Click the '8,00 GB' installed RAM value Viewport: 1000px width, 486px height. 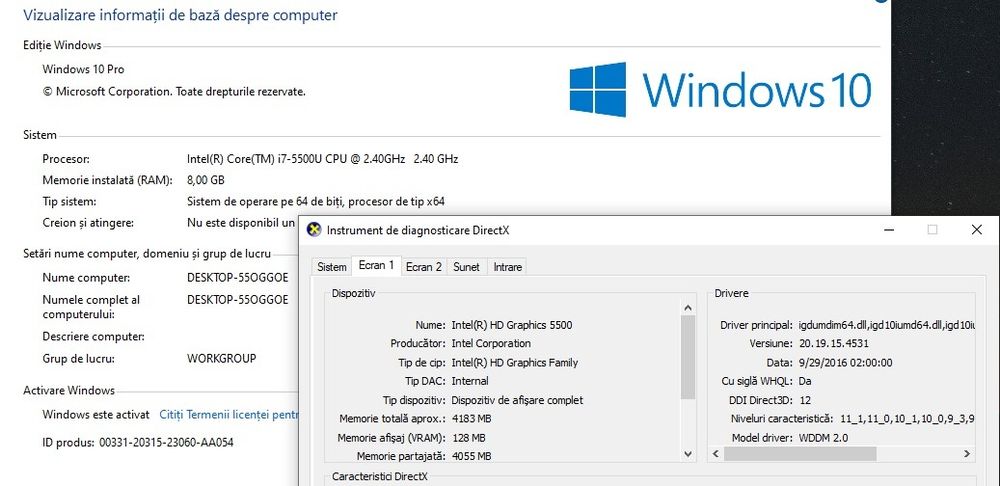click(x=205, y=180)
